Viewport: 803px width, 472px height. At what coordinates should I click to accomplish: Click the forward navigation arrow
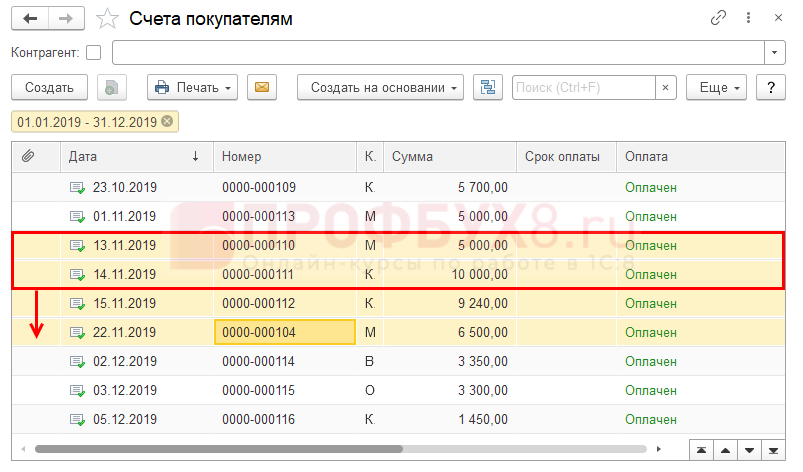tap(66, 18)
